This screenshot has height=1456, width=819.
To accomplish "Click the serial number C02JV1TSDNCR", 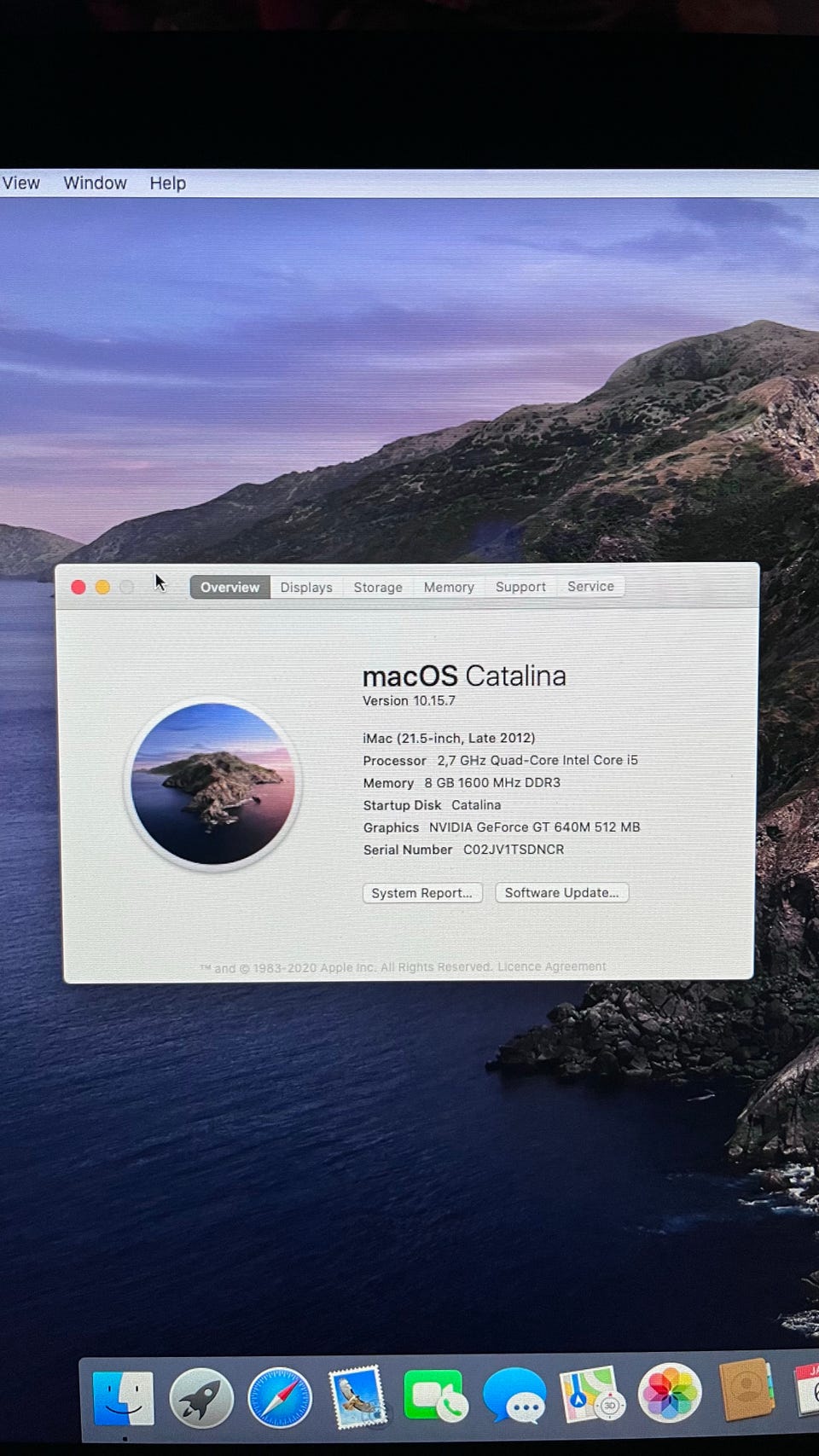I will tap(514, 850).
